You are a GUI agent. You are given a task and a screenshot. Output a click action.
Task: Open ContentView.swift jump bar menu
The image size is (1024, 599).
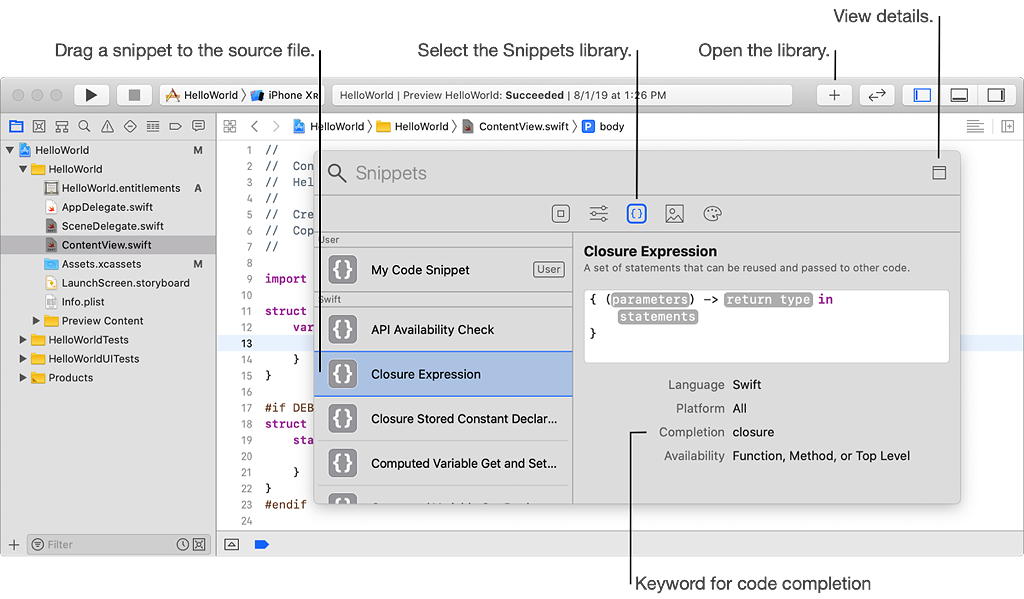click(x=515, y=127)
